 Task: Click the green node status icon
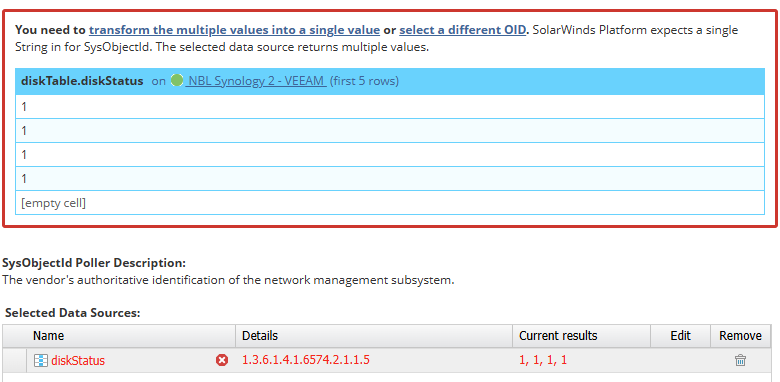point(177,80)
